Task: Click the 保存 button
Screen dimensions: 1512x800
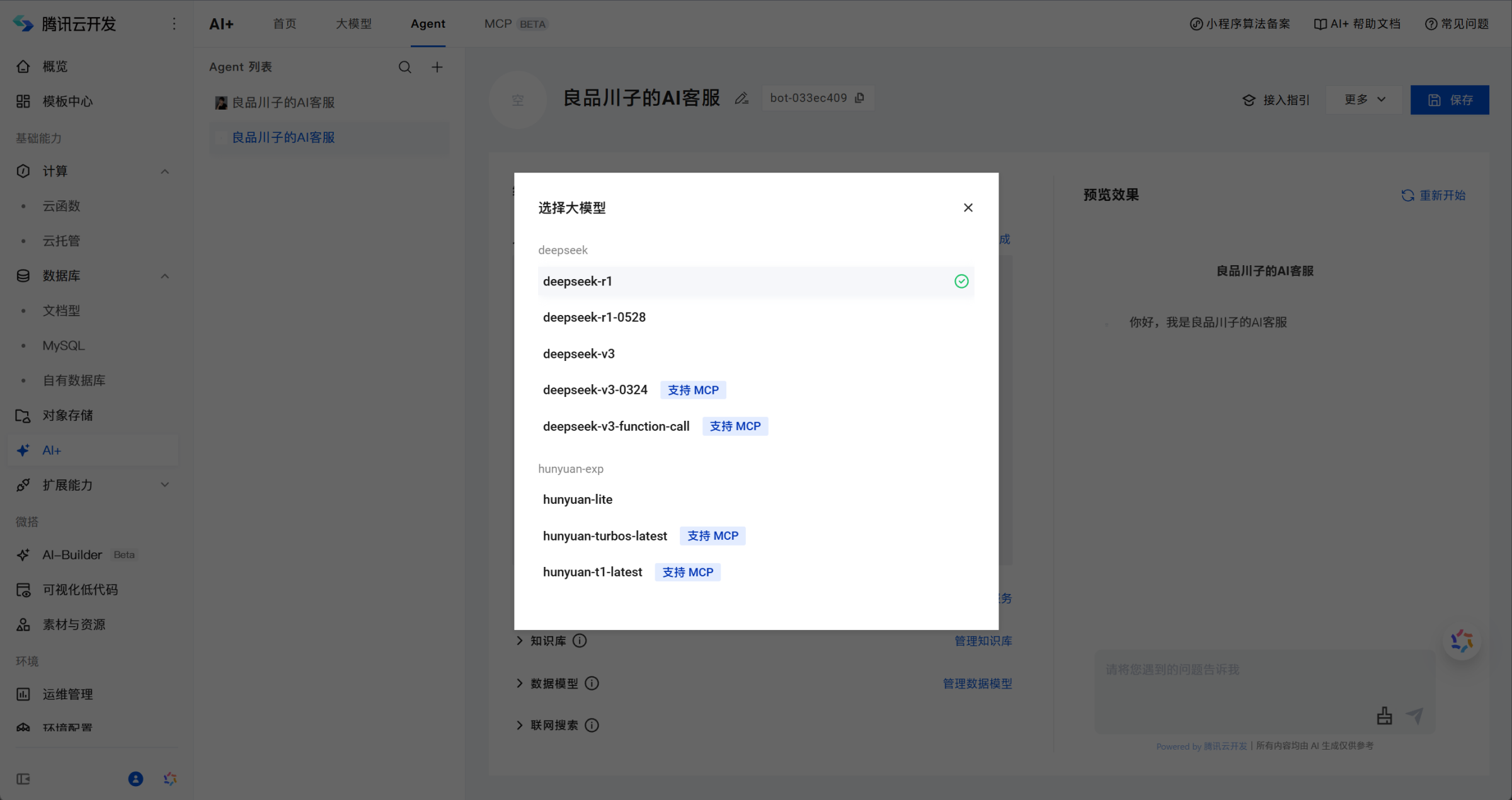Action: tap(1450, 100)
